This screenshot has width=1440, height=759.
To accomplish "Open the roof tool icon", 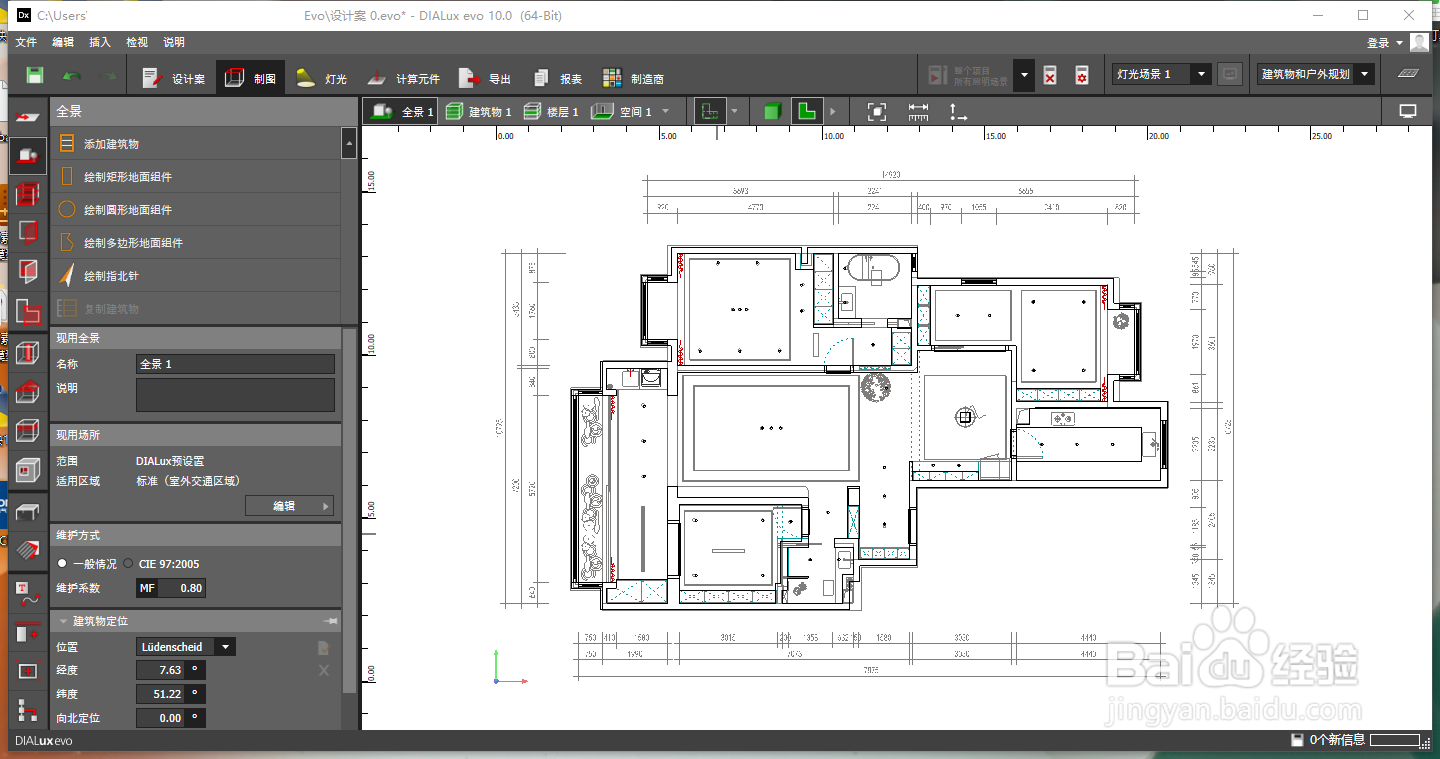I will point(28,391).
